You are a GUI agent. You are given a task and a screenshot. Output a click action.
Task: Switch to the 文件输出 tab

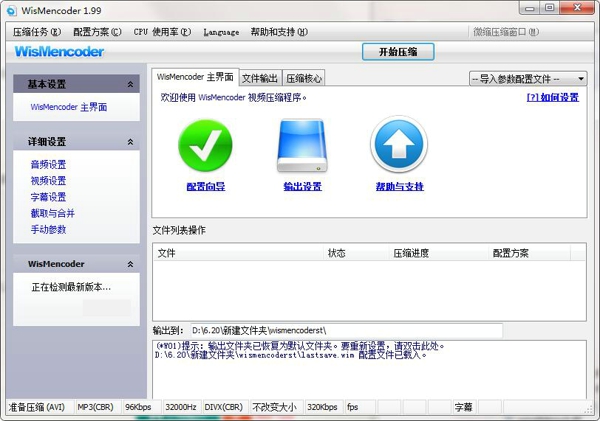[x=260, y=78]
